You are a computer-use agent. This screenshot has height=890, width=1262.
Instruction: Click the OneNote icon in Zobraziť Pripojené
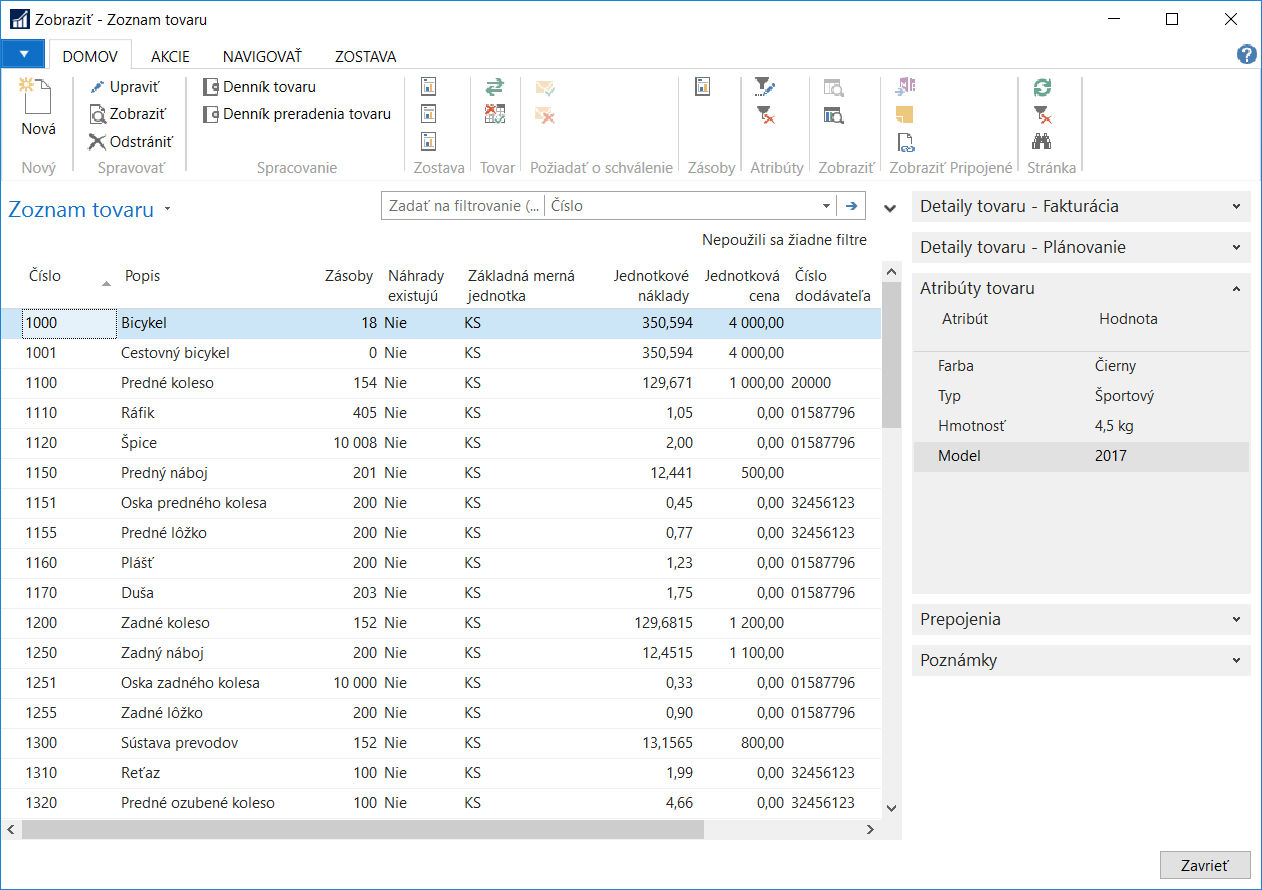point(905,87)
